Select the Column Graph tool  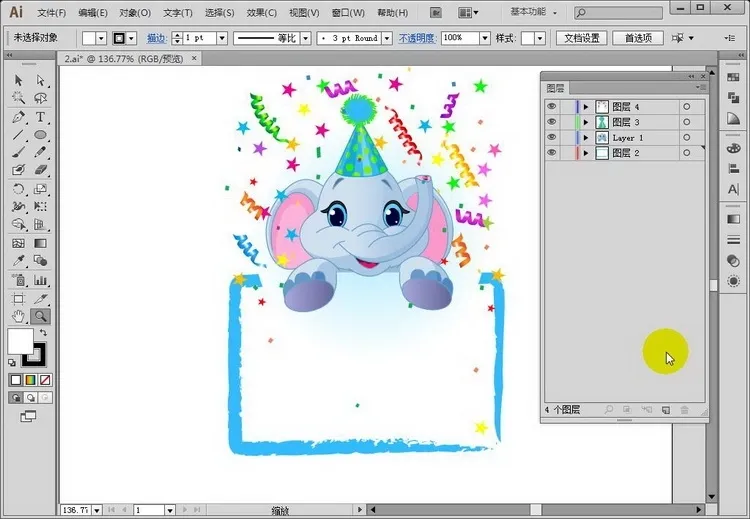(x=41, y=280)
